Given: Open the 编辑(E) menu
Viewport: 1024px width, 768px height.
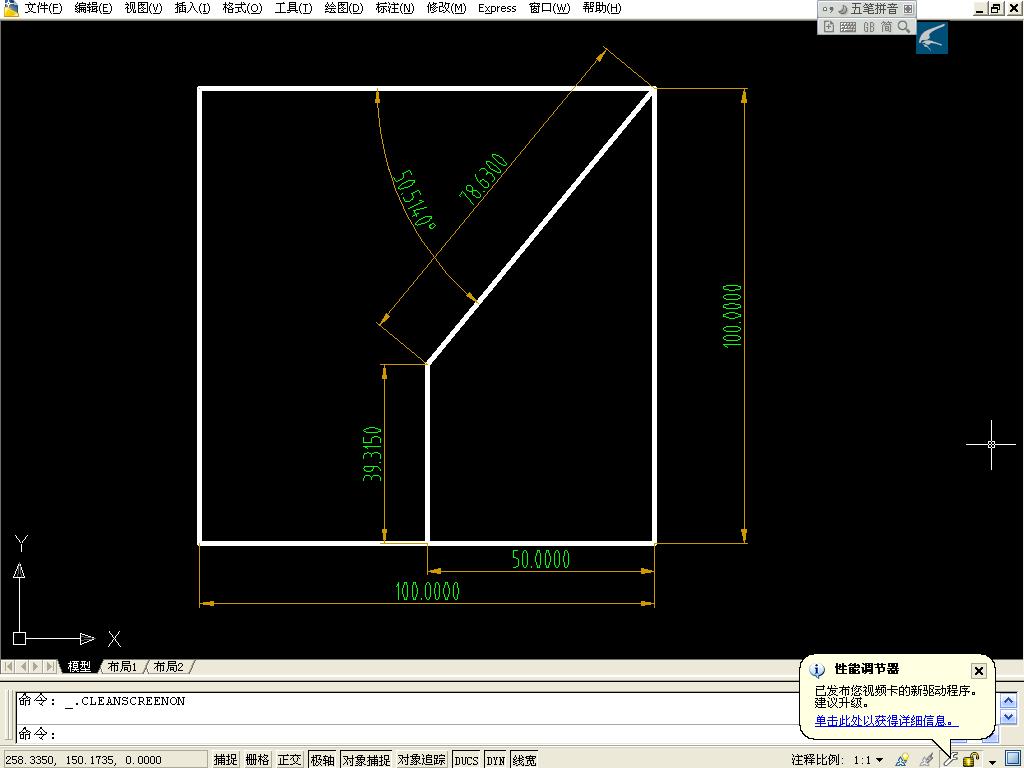Looking at the screenshot, I should tap(93, 8).
